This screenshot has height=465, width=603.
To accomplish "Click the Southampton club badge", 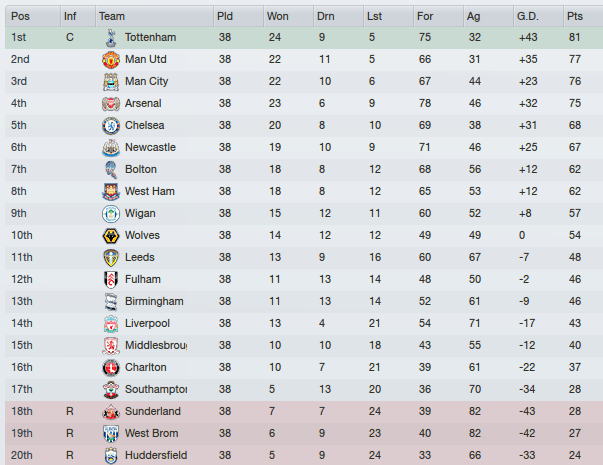I will tap(110, 390).
